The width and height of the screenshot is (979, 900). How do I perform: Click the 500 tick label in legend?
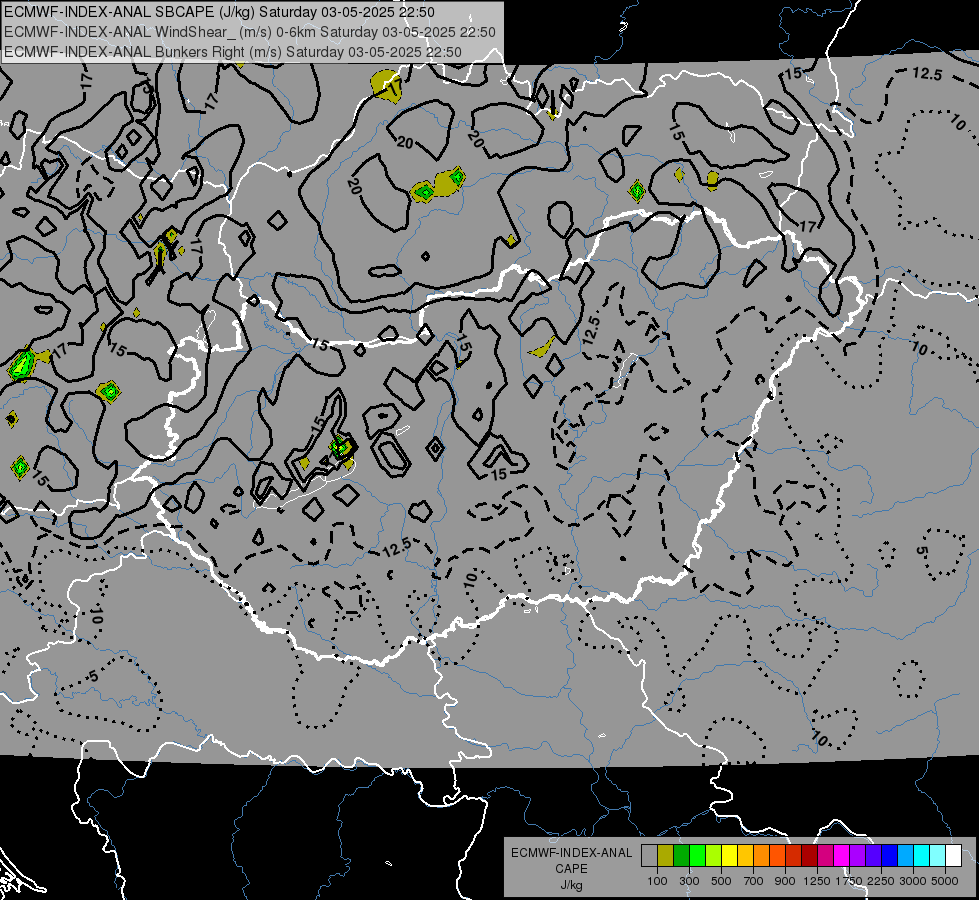pos(721,881)
